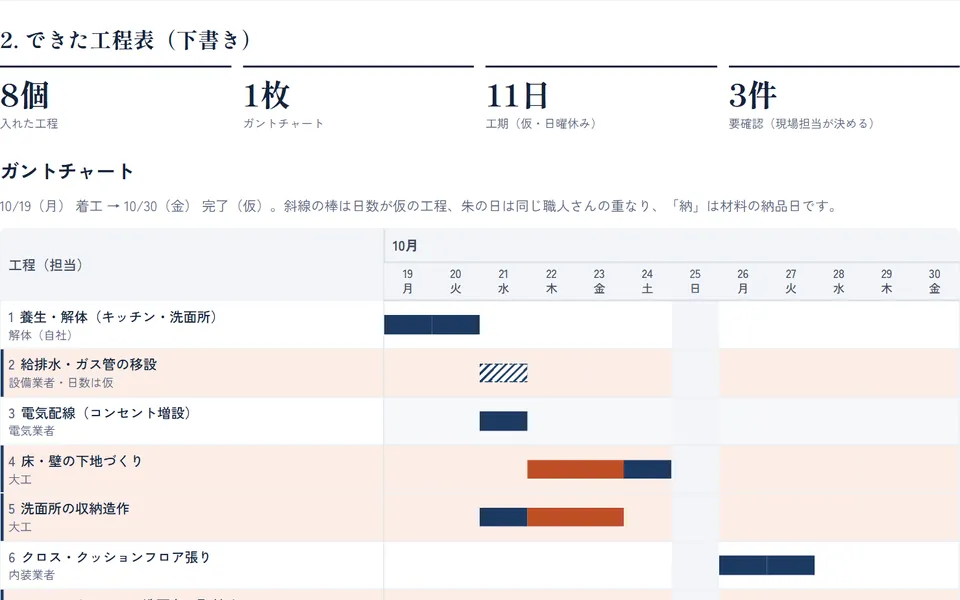Click the 3件 要確認 stat
The image size is (960, 600).
(x=844, y=99)
